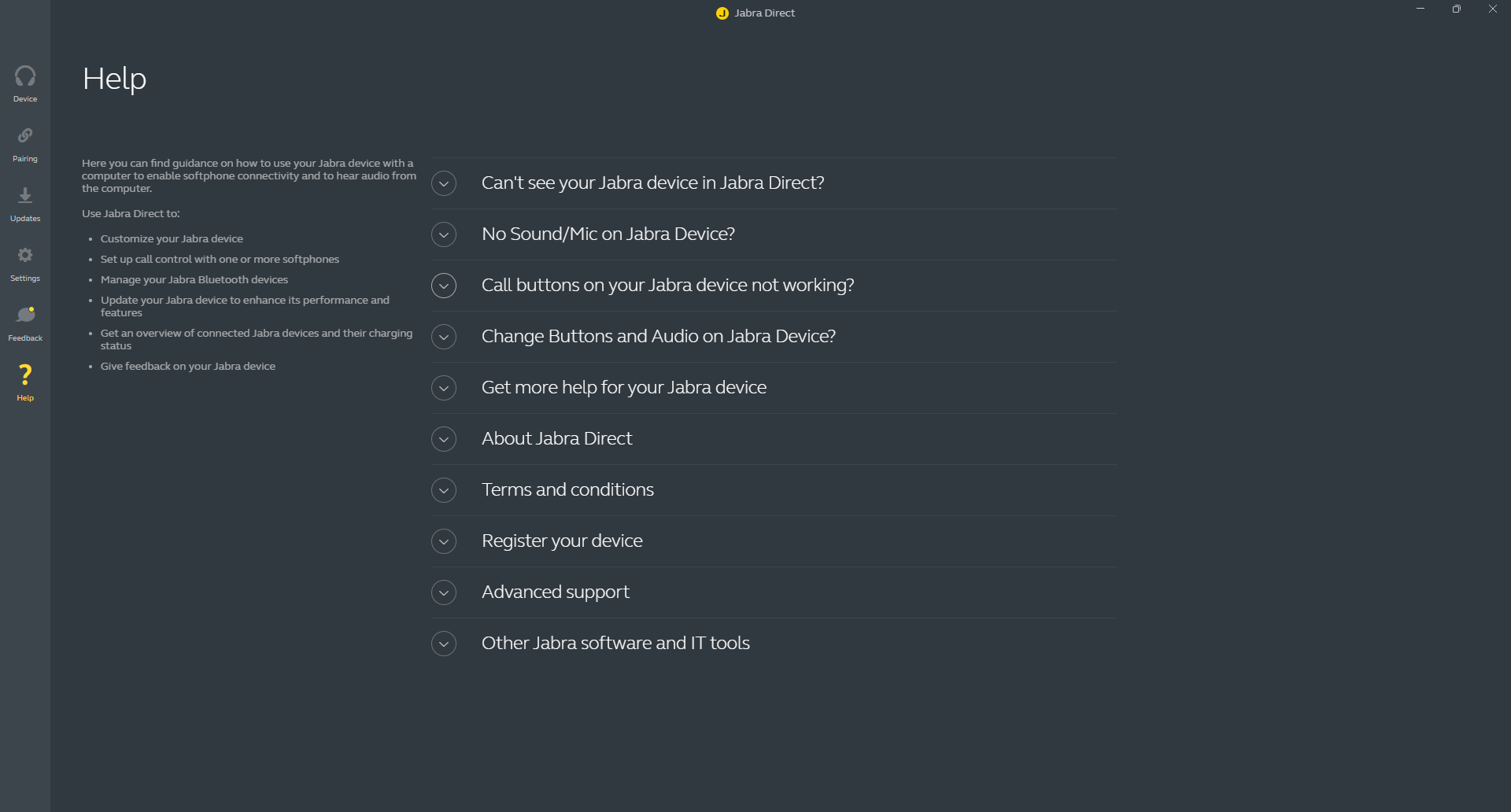Open the Updates download icon
The height and width of the screenshot is (812, 1511).
(x=25, y=196)
